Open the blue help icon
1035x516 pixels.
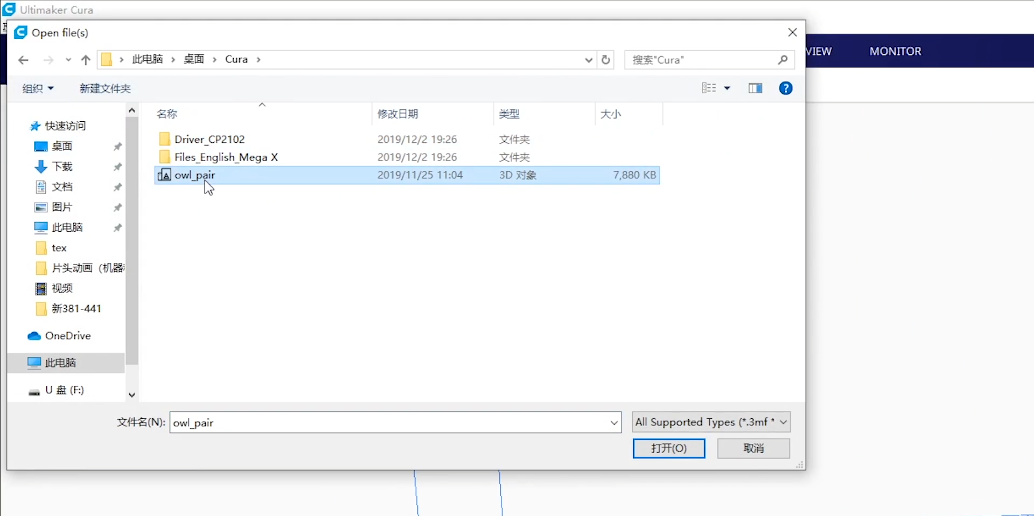coord(785,88)
